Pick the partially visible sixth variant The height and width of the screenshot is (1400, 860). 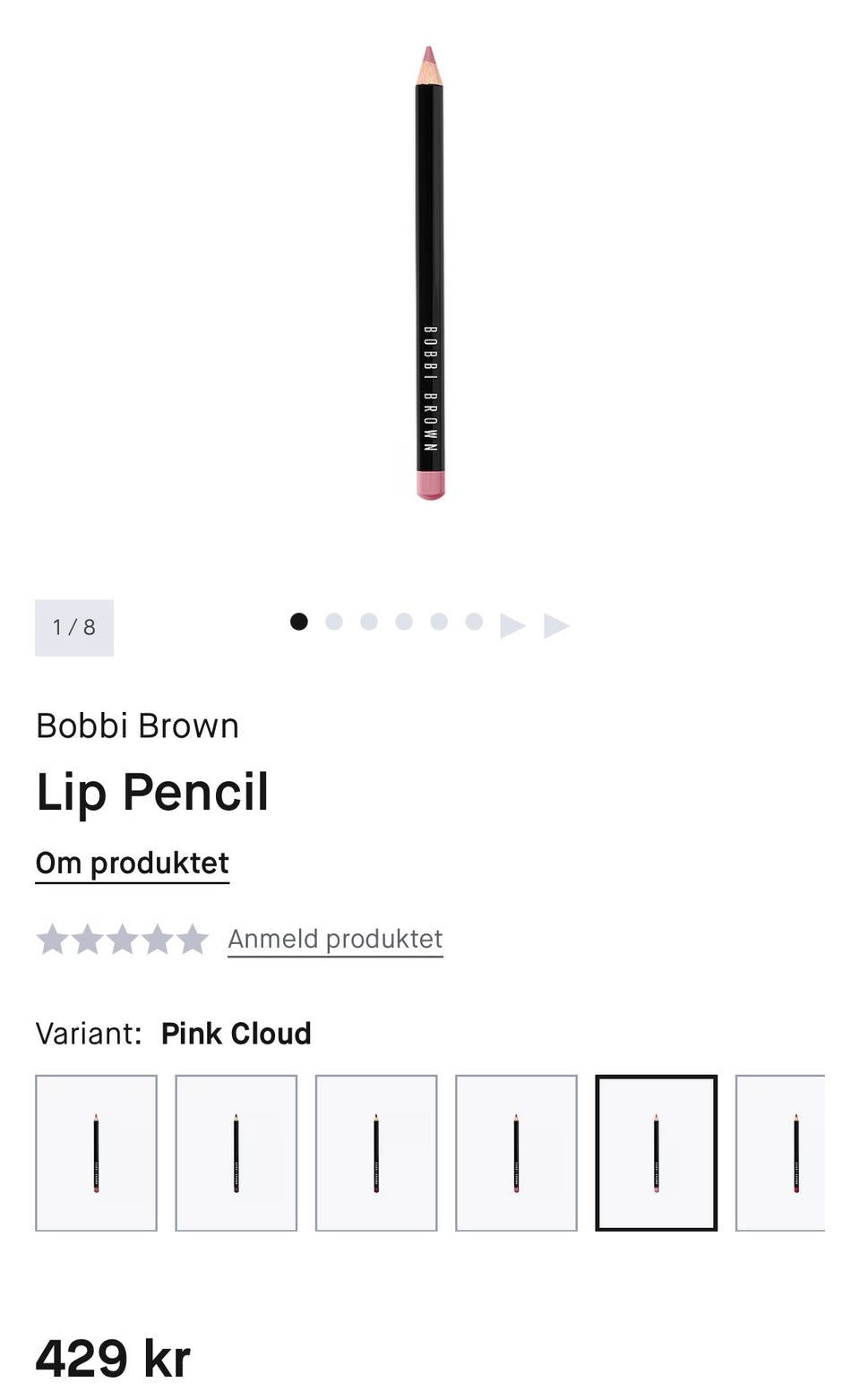pos(780,1153)
